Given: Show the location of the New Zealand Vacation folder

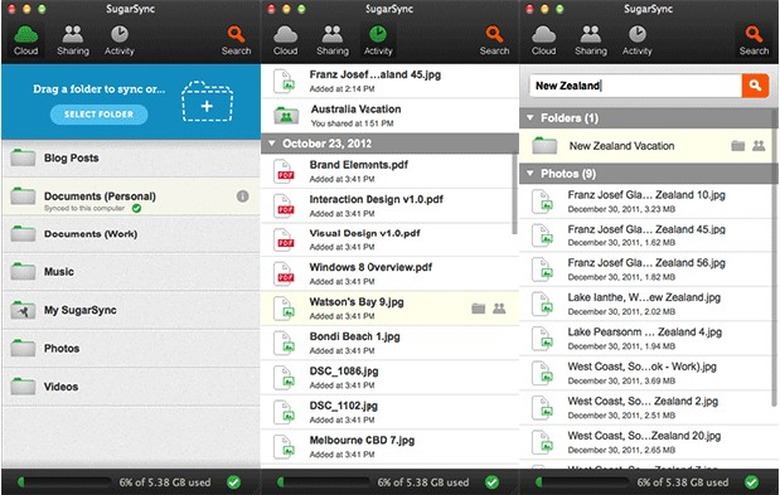Looking at the screenshot, I should [738, 146].
